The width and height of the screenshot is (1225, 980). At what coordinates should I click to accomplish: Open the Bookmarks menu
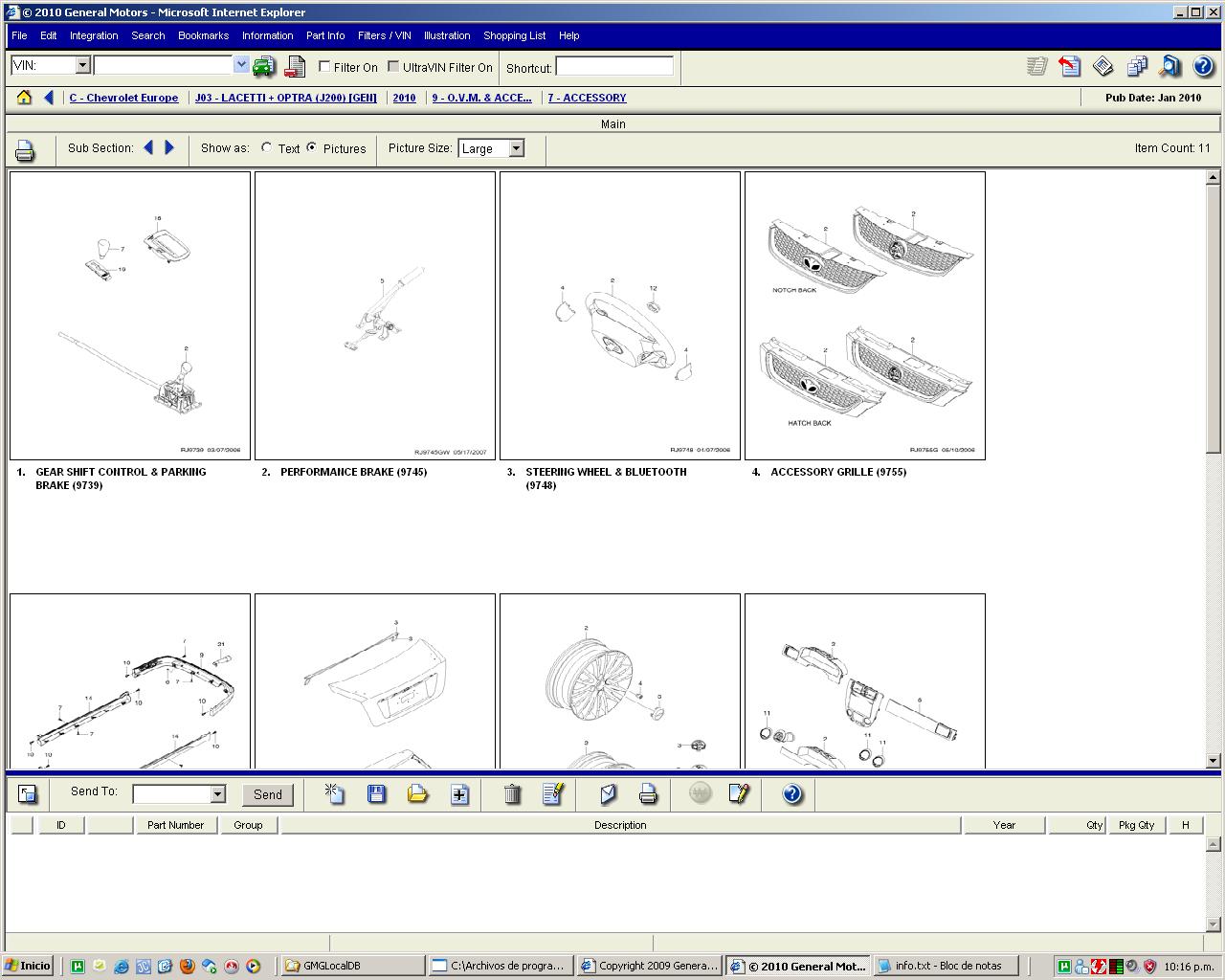204,35
